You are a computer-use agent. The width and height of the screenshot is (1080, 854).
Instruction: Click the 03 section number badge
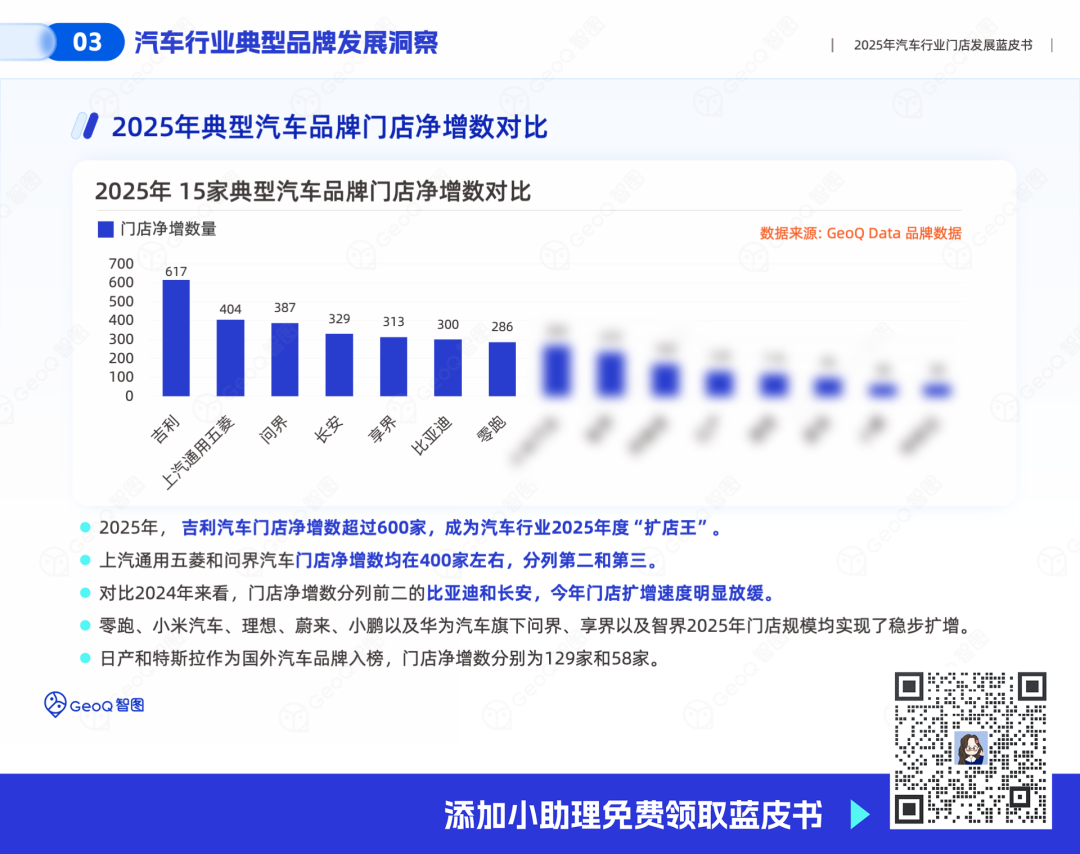pos(87,42)
